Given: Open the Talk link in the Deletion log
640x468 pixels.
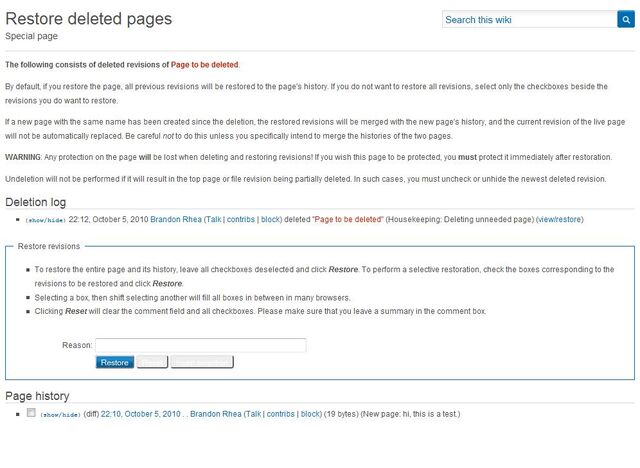Looking at the screenshot, I should [x=213, y=219].
